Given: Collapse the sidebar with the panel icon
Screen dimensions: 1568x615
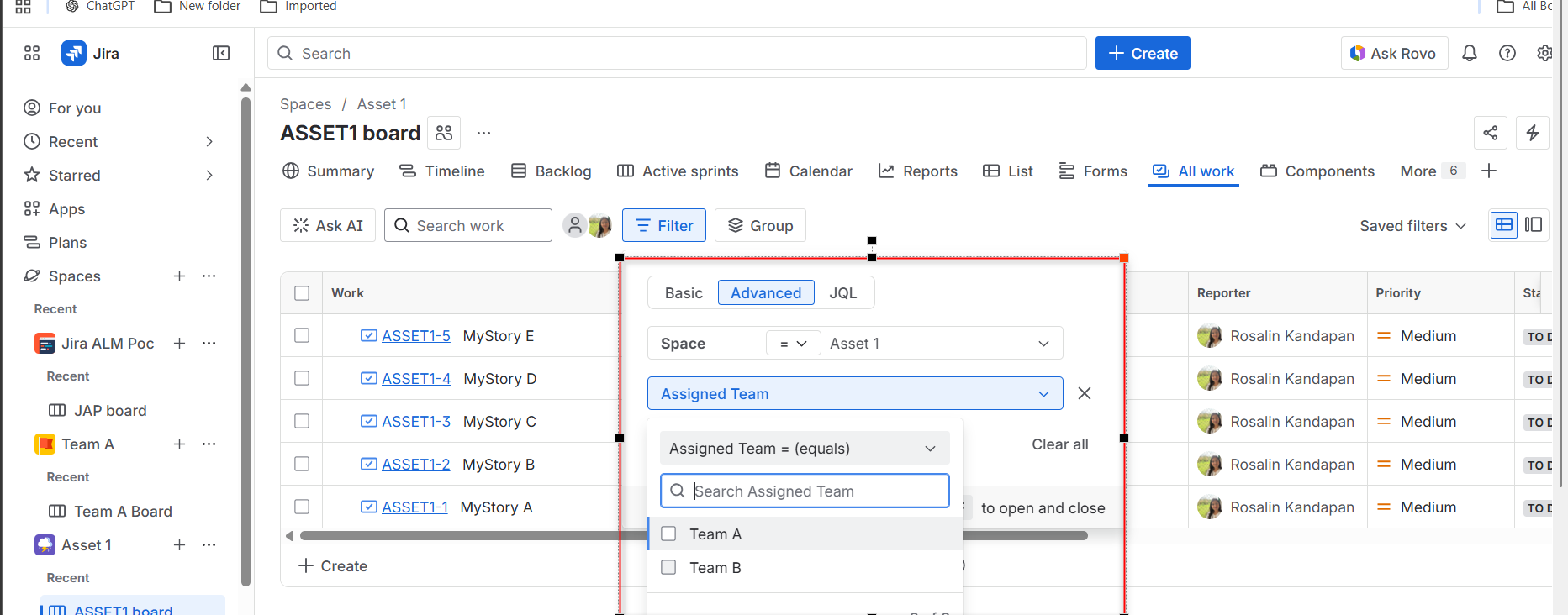Looking at the screenshot, I should (x=221, y=53).
